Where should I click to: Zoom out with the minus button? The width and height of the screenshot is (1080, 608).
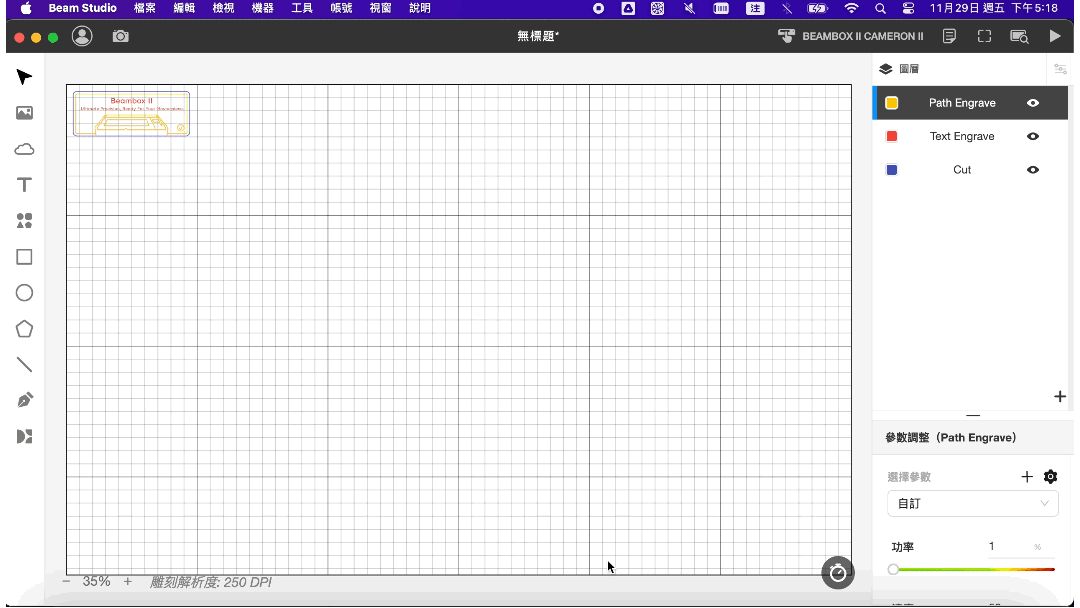pos(66,582)
